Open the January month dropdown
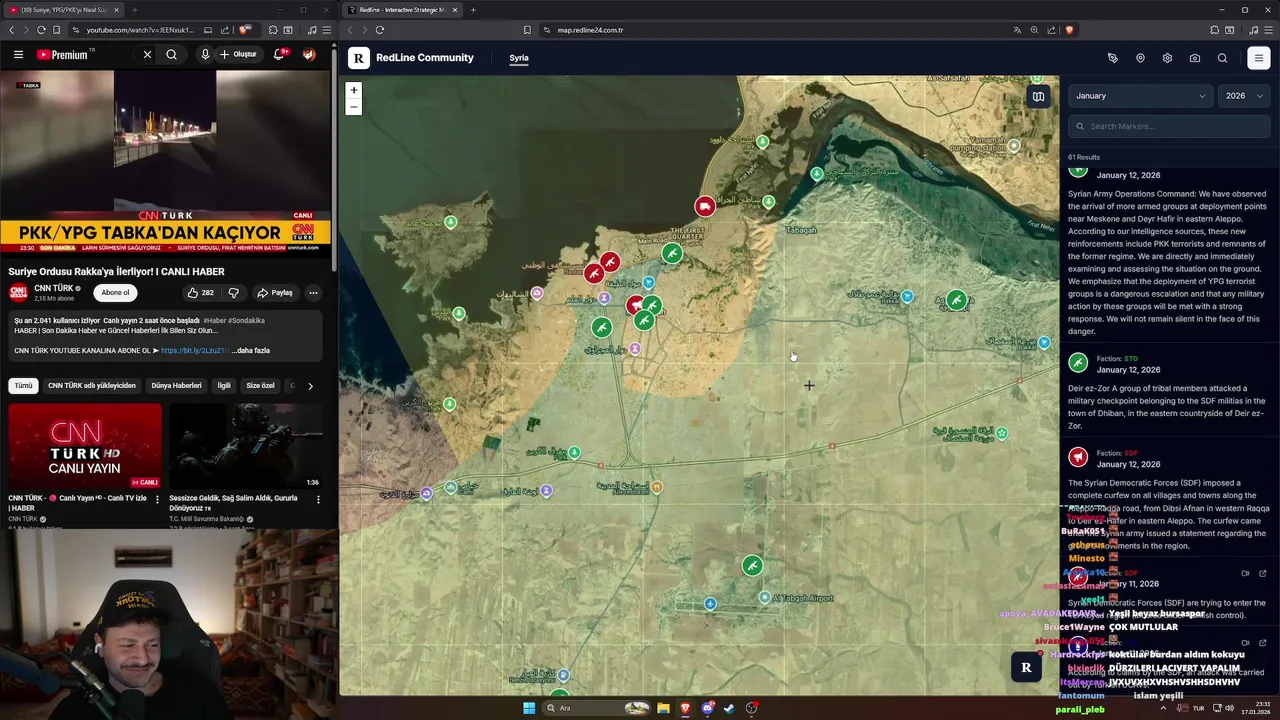 (x=1140, y=96)
